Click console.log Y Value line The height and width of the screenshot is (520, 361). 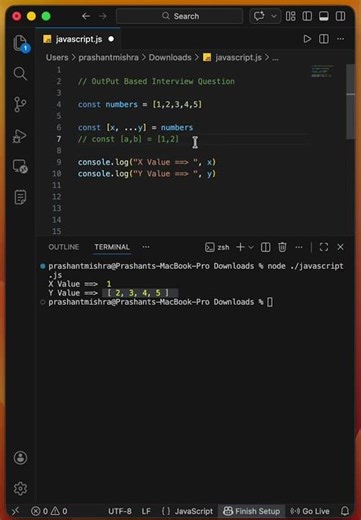pyautogui.click(x=147, y=174)
